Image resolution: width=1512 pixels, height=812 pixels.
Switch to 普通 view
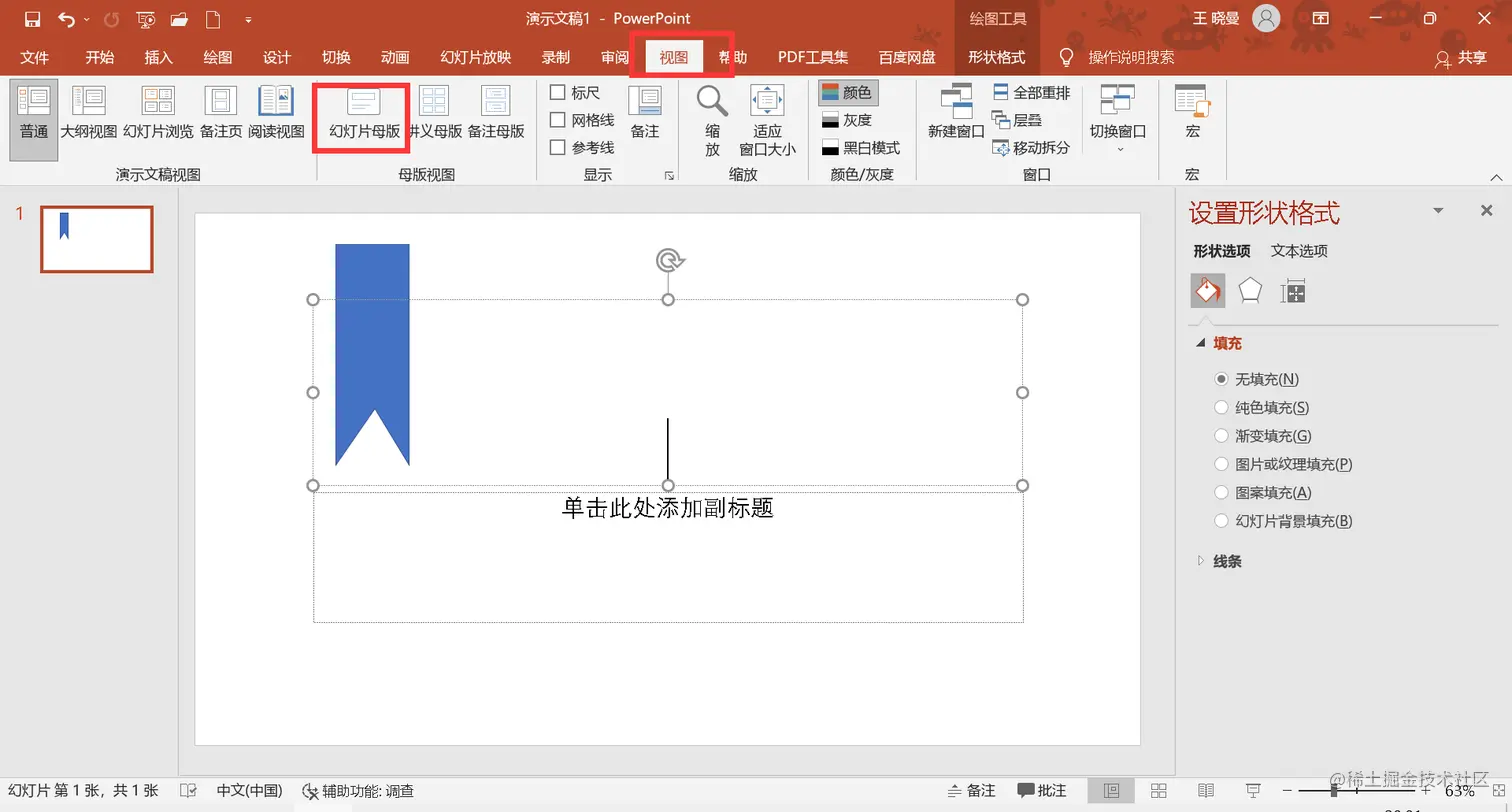click(34, 118)
